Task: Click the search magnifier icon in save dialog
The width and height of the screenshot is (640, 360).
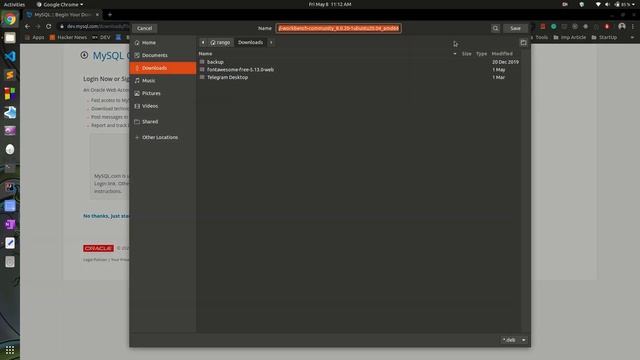Action: pyautogui.click(x=495, y=28)
